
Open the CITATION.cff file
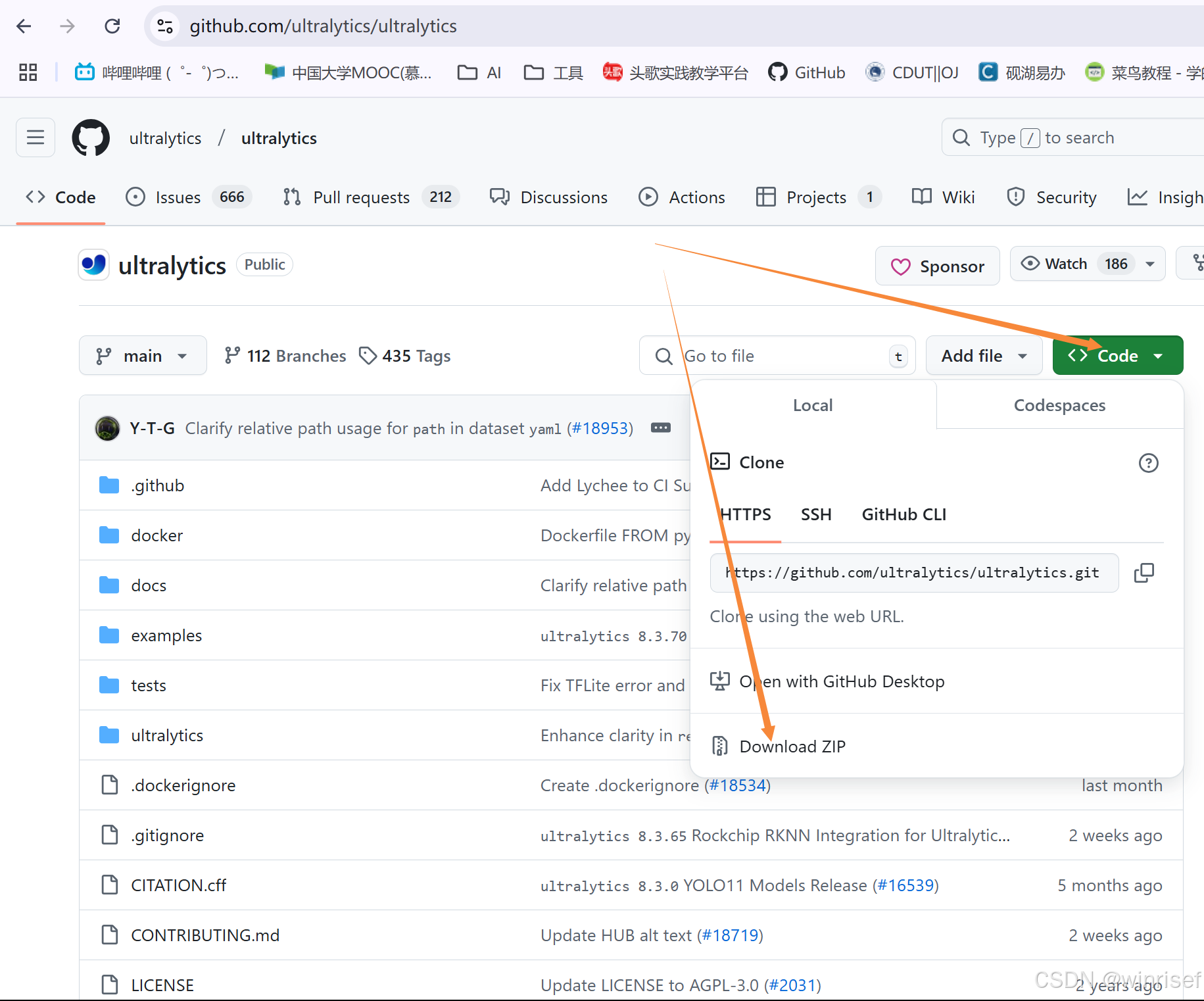(x=178, y=885)
